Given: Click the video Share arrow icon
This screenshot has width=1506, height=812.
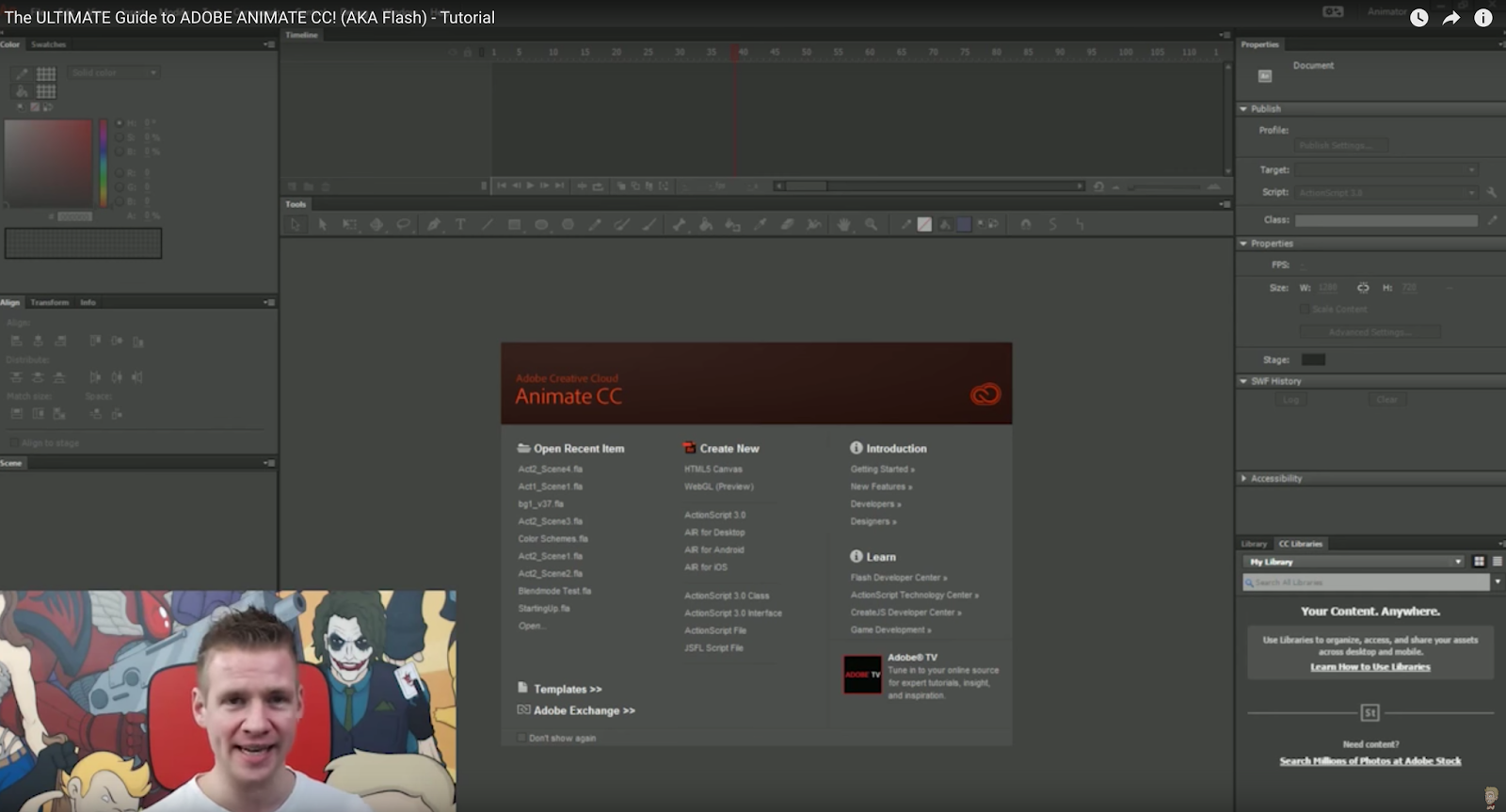Looking at the screenshot, I should pyautogui.click(x=1451, y=18).
